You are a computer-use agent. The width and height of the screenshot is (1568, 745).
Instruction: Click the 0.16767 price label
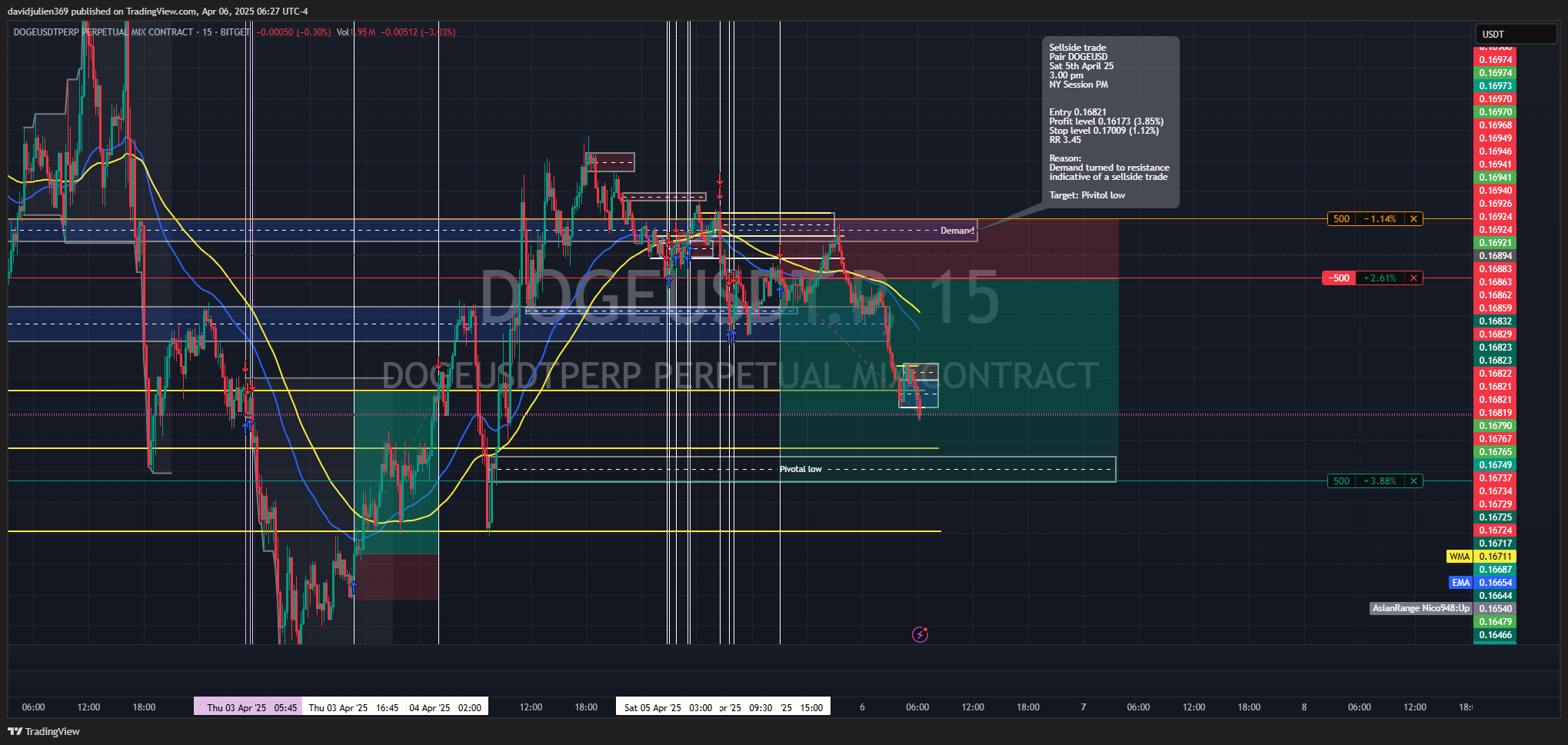pyautogui.click(x=1495, y=439)
